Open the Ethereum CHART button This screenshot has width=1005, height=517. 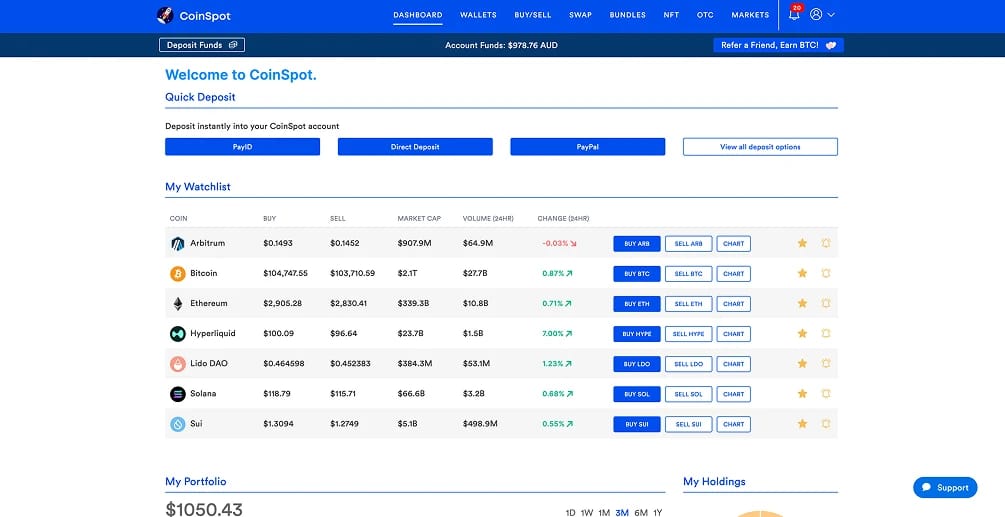(733, 304)
